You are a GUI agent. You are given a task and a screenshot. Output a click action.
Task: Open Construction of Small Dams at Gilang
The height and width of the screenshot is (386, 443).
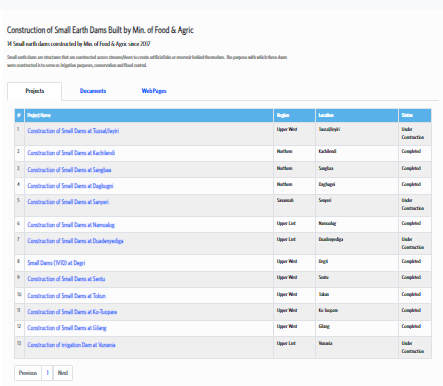[x=67, y=328]
